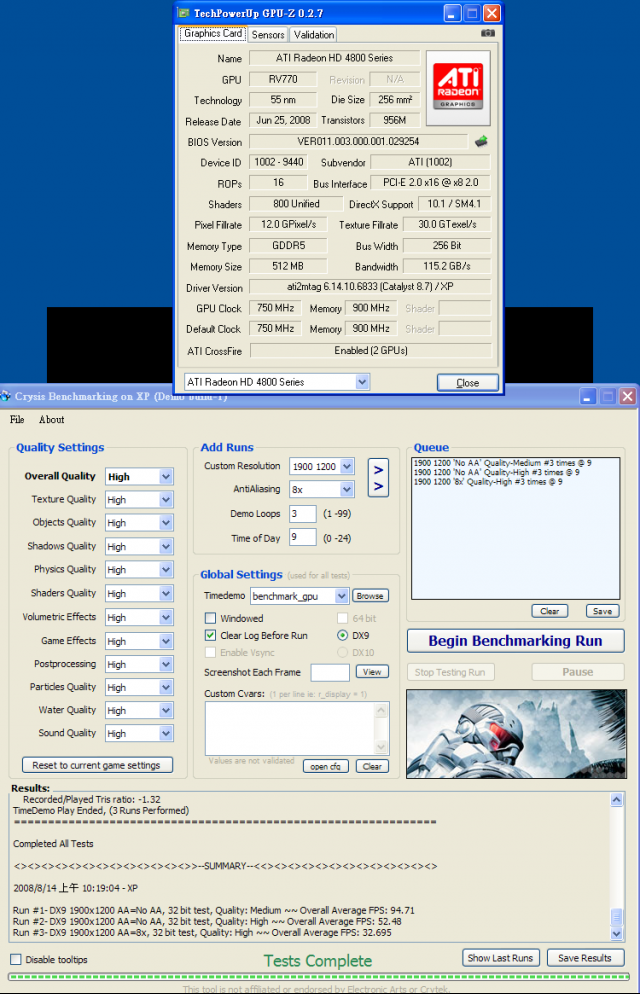Click the Results scrollbar up arrow

point(617,800)
